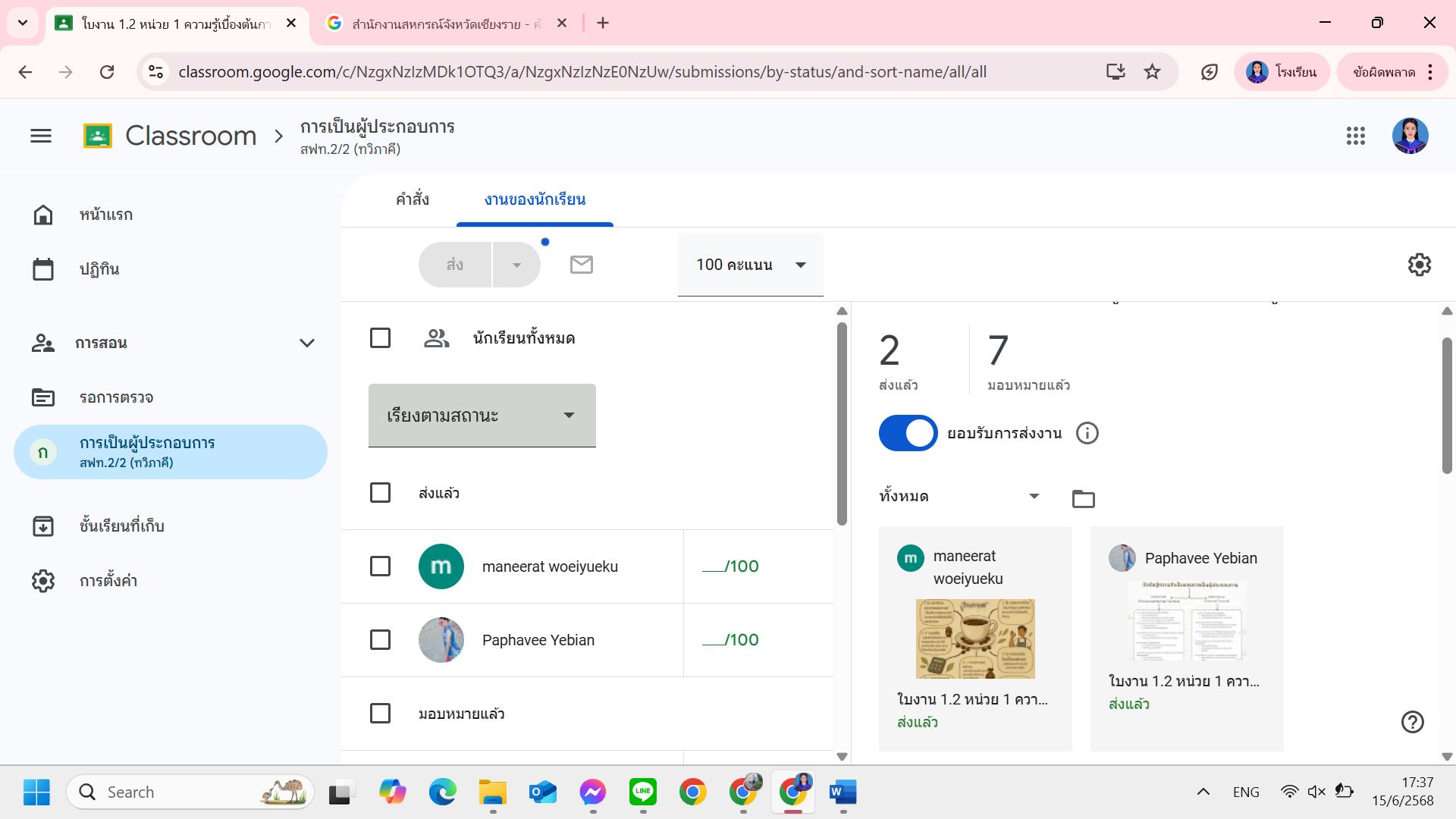
Task: Open the browser extensions icon
Action: [x=1210, y=72]
